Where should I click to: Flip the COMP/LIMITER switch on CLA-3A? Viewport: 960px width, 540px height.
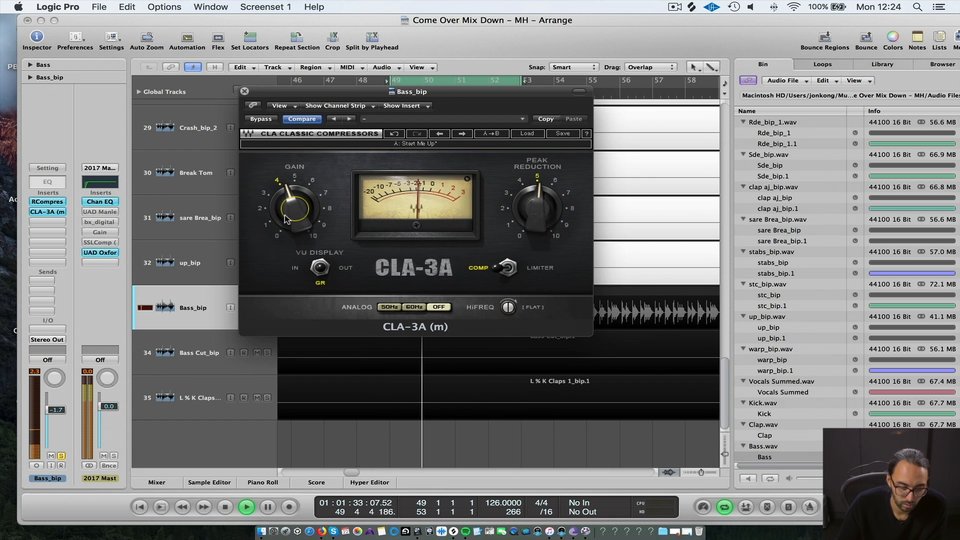pos(508,268)
